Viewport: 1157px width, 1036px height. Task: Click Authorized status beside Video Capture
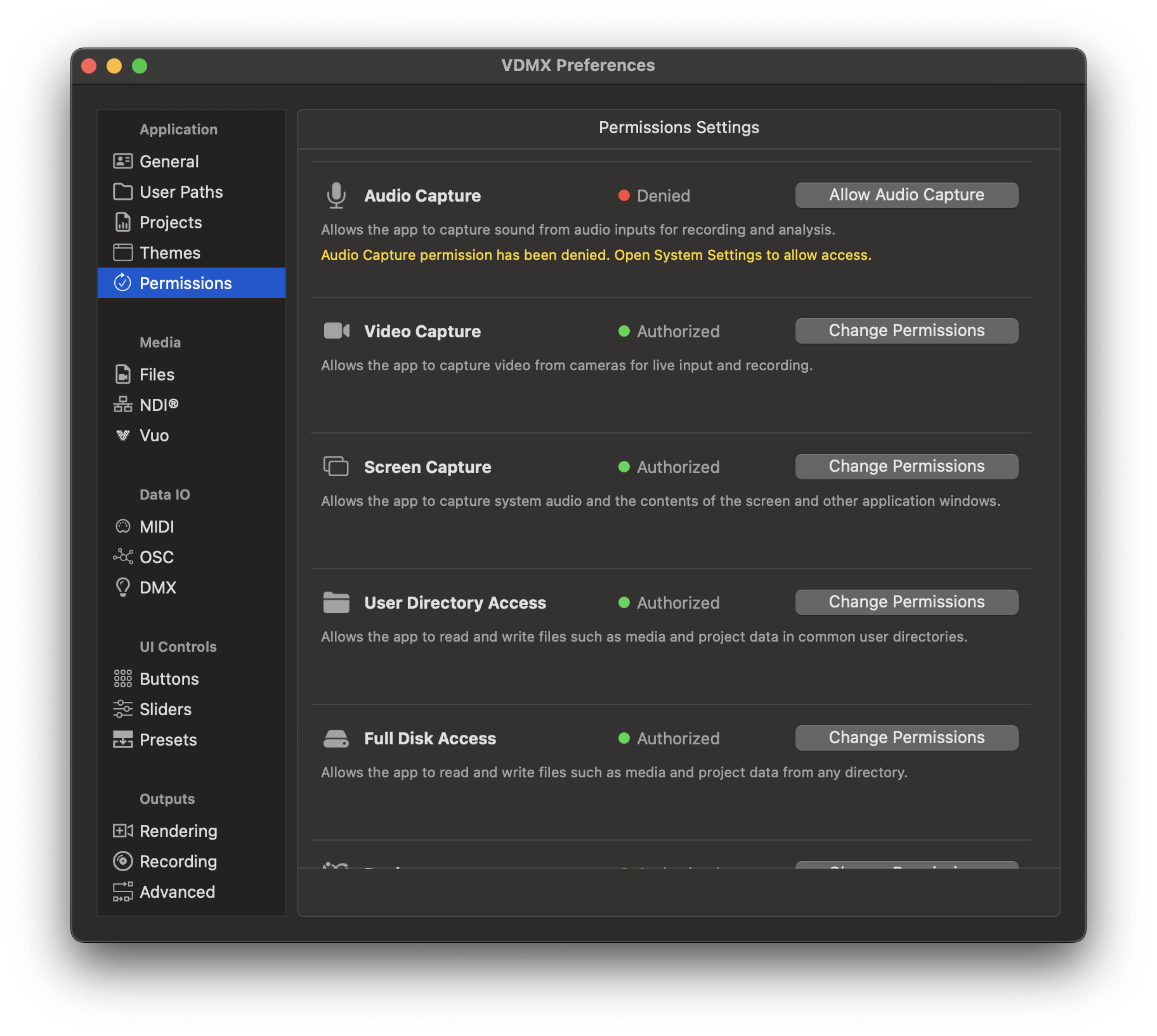[669, 331]
